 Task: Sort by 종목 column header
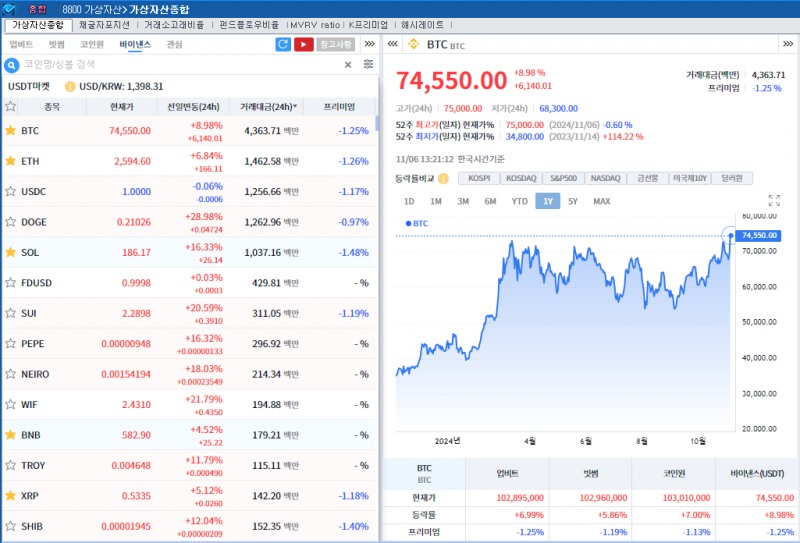pos(52,107)
